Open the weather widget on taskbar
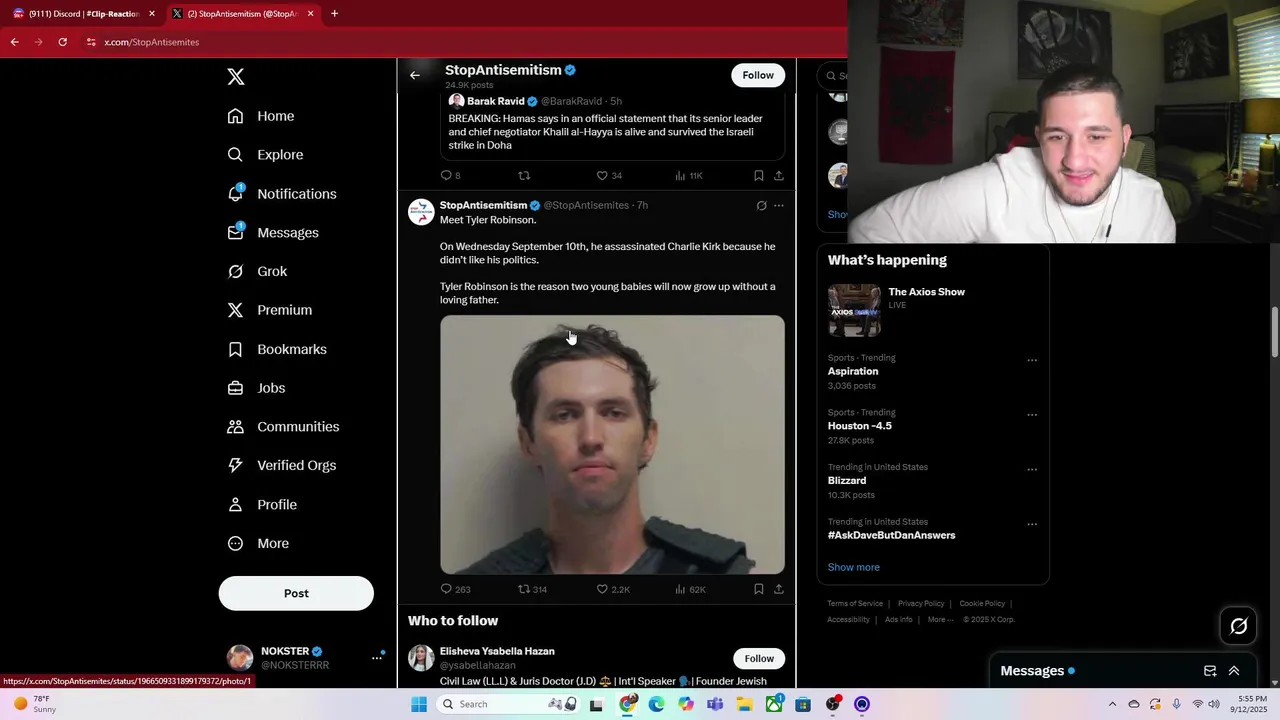 [x=34, y=704]
